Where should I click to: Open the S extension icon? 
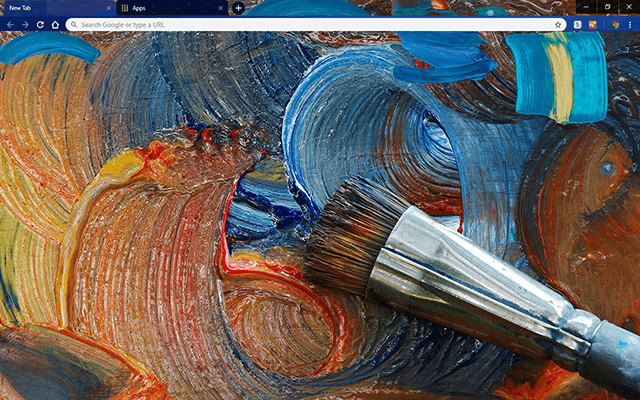click(578, 25)
